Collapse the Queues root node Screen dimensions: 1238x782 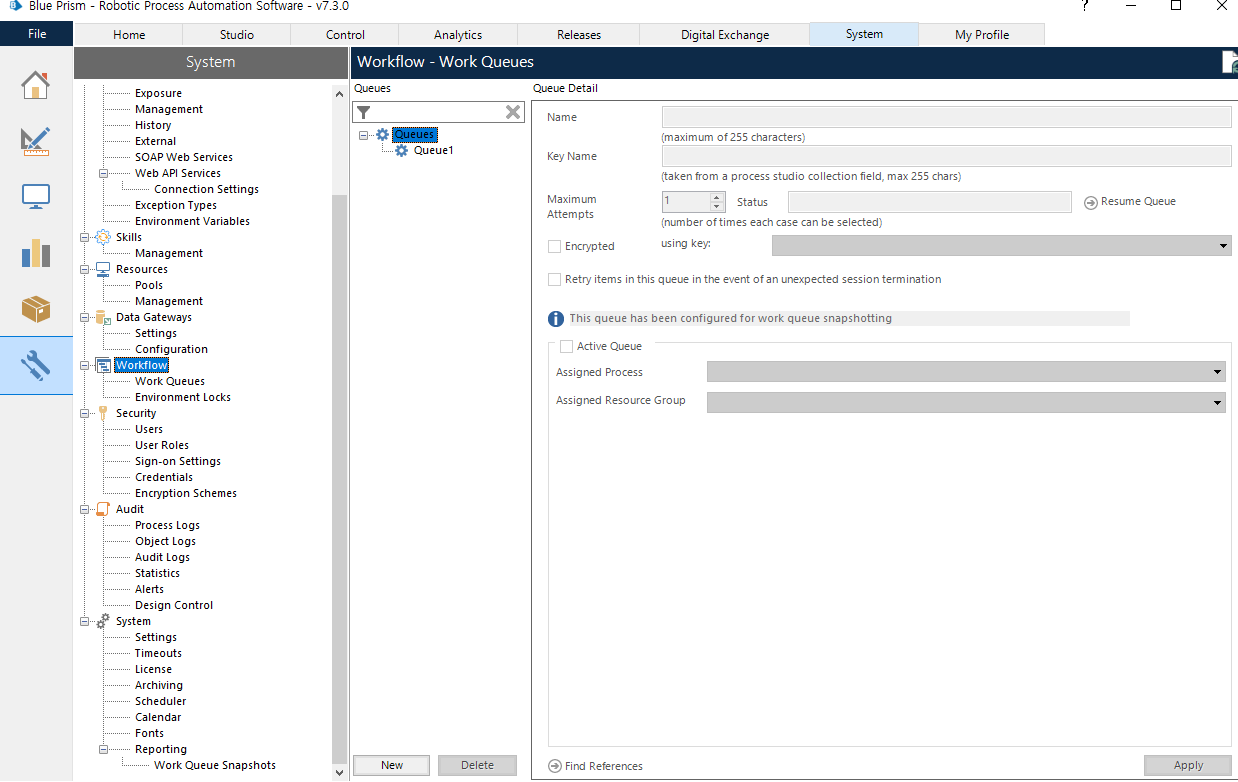364,135
